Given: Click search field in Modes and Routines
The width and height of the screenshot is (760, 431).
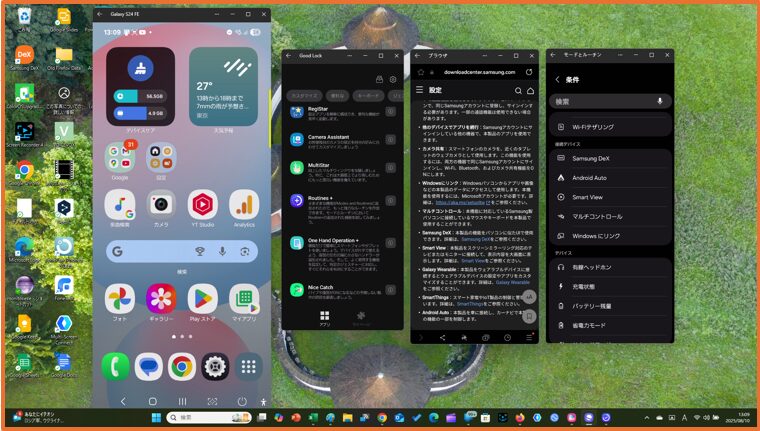Looking at the screenshot, I should [611, 101].
